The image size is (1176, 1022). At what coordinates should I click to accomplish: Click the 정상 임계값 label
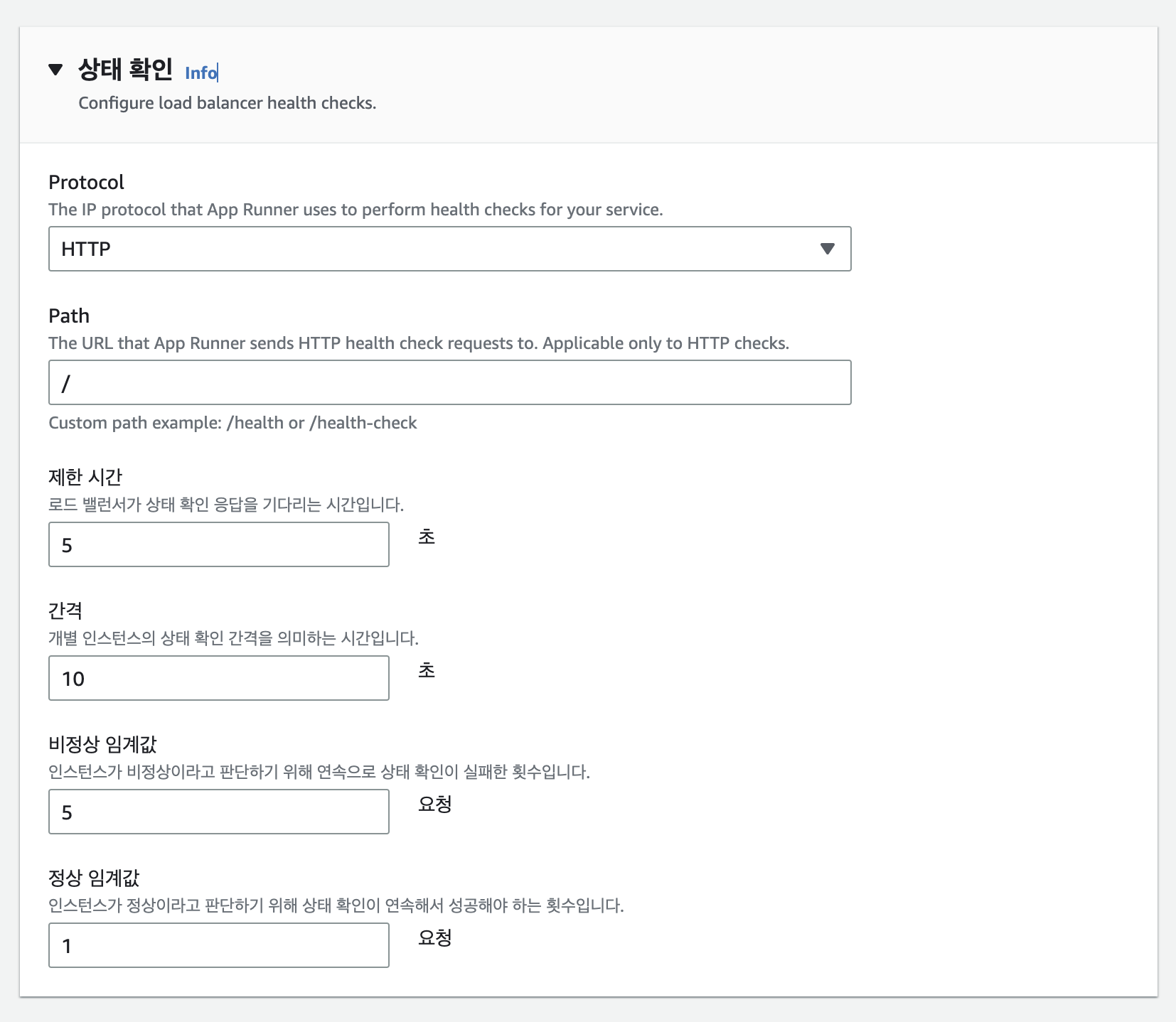[94, 878]
